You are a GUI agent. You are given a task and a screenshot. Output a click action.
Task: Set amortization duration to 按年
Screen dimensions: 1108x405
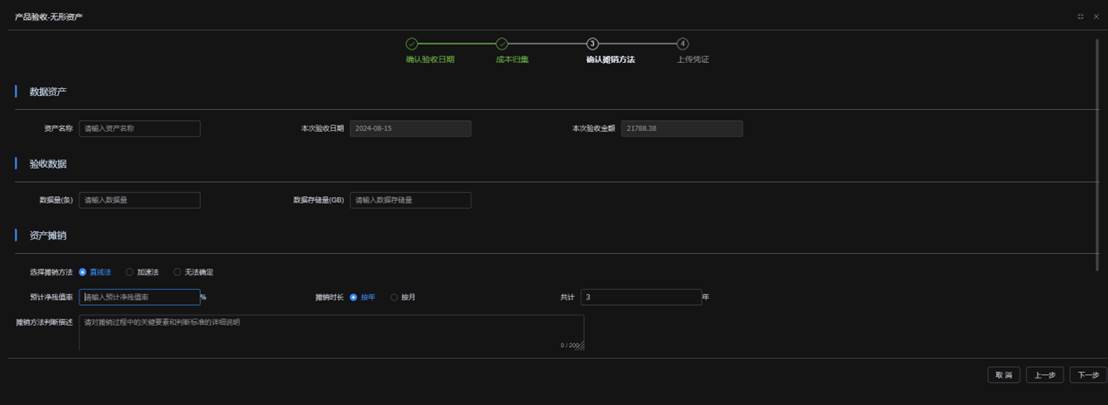tap(354, 297)
